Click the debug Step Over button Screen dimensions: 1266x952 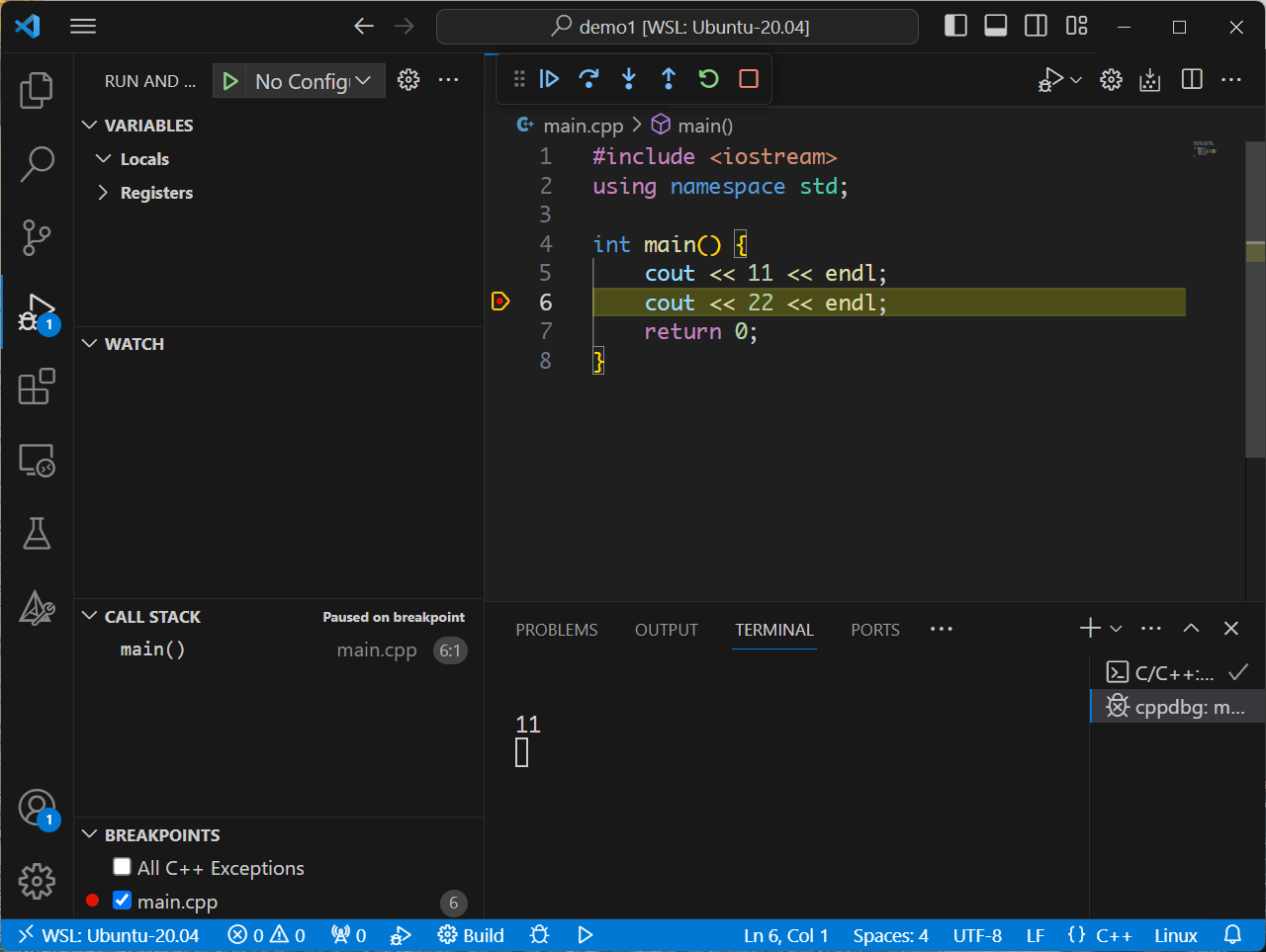tap(589, 79)
